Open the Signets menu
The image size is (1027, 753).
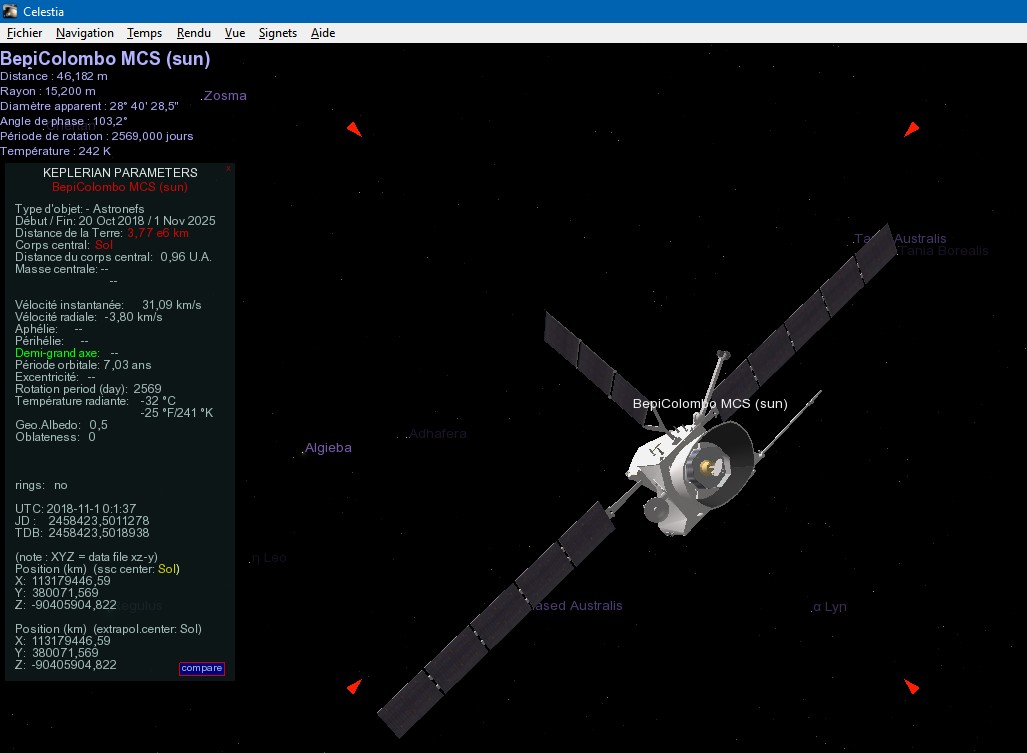point(278,33)
